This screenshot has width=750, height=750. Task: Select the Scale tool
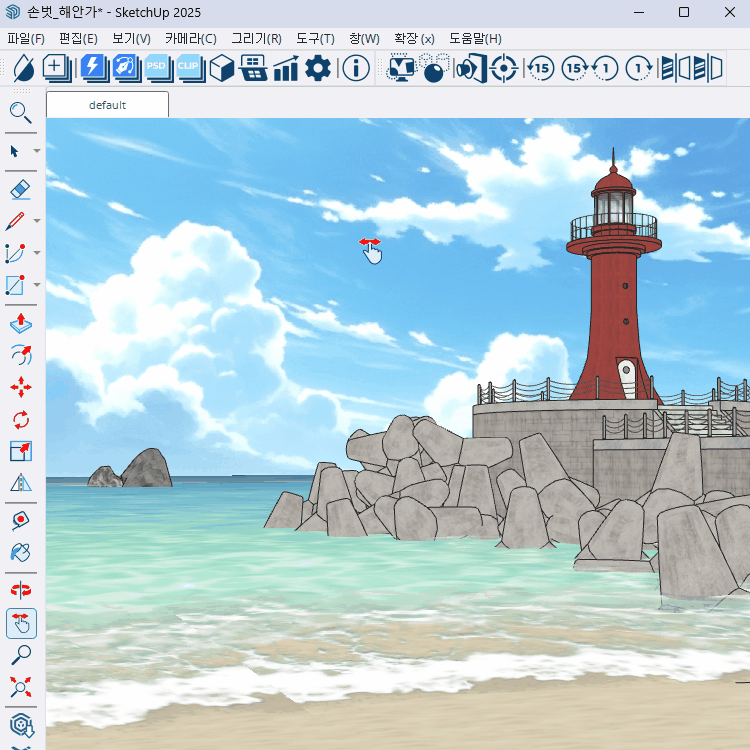20,451
